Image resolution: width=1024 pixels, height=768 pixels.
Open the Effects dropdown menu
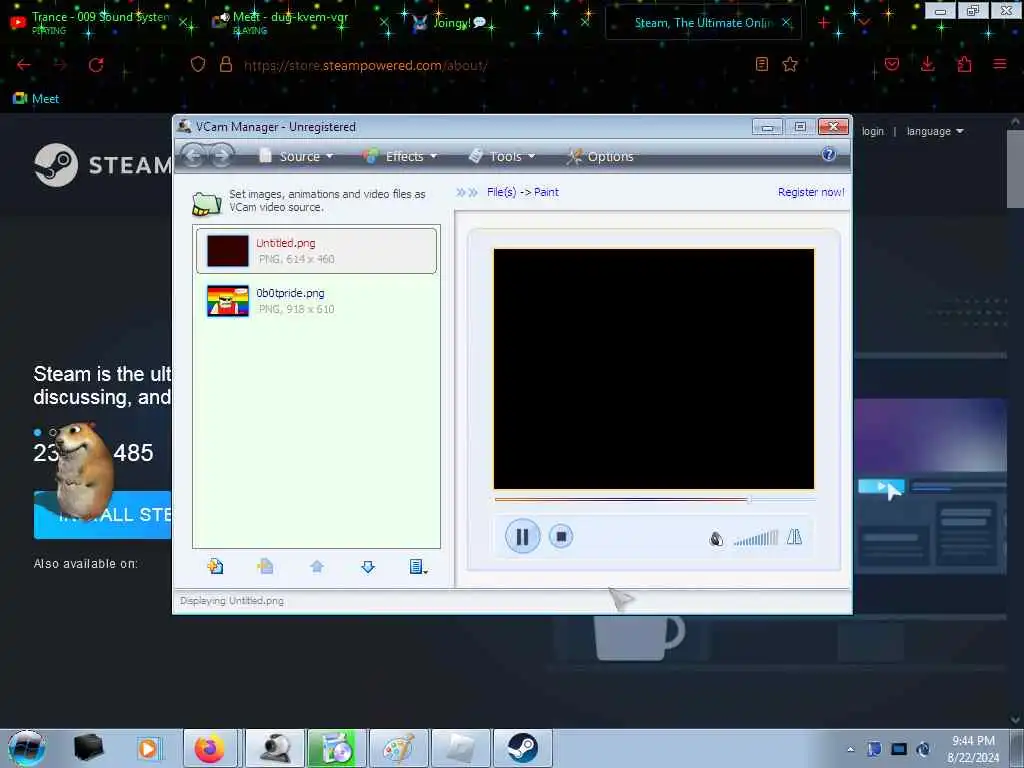tap(400, 157)
